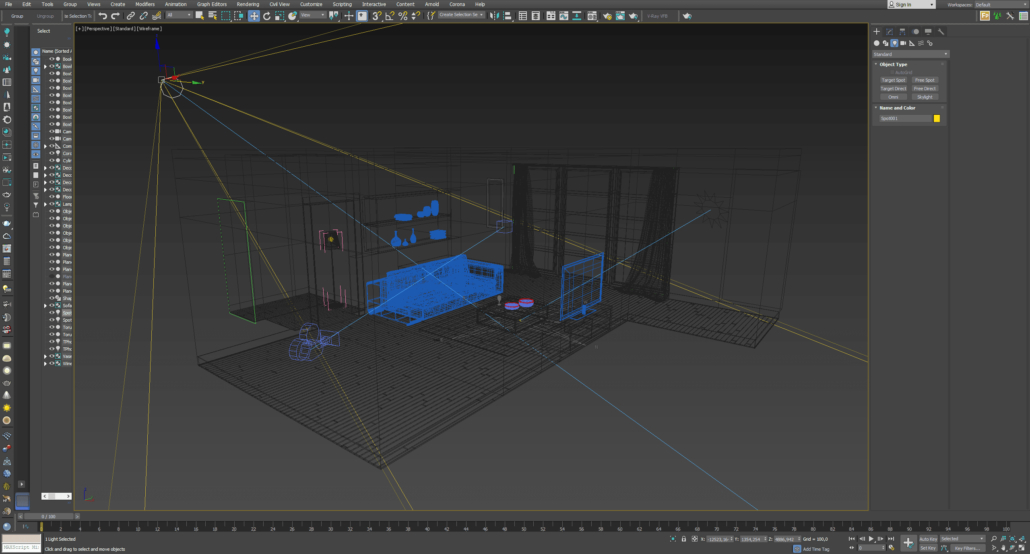The image size is (1030, 554).
Task: Open the Standard light type dropdown
Action: [910, 54]
